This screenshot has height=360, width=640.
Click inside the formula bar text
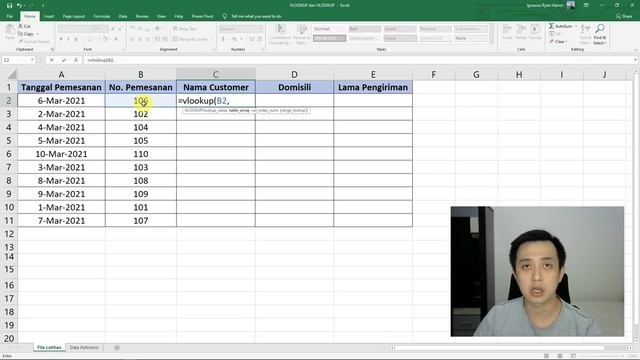pyautogui.click(x=101, y=60)
